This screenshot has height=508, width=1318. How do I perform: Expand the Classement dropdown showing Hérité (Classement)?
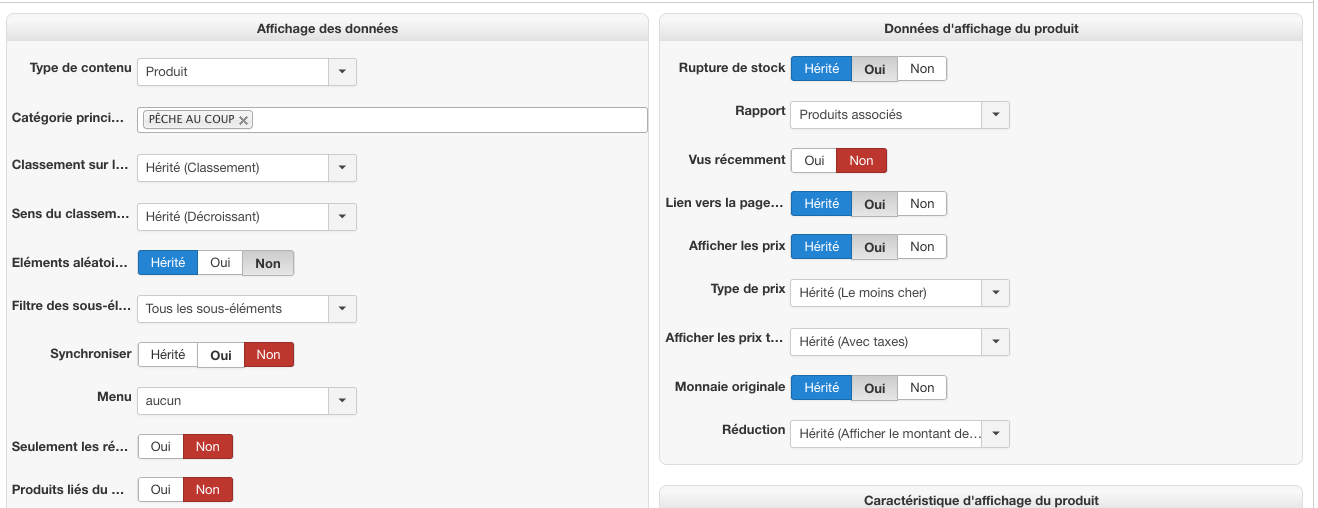(x=342, y=168)
